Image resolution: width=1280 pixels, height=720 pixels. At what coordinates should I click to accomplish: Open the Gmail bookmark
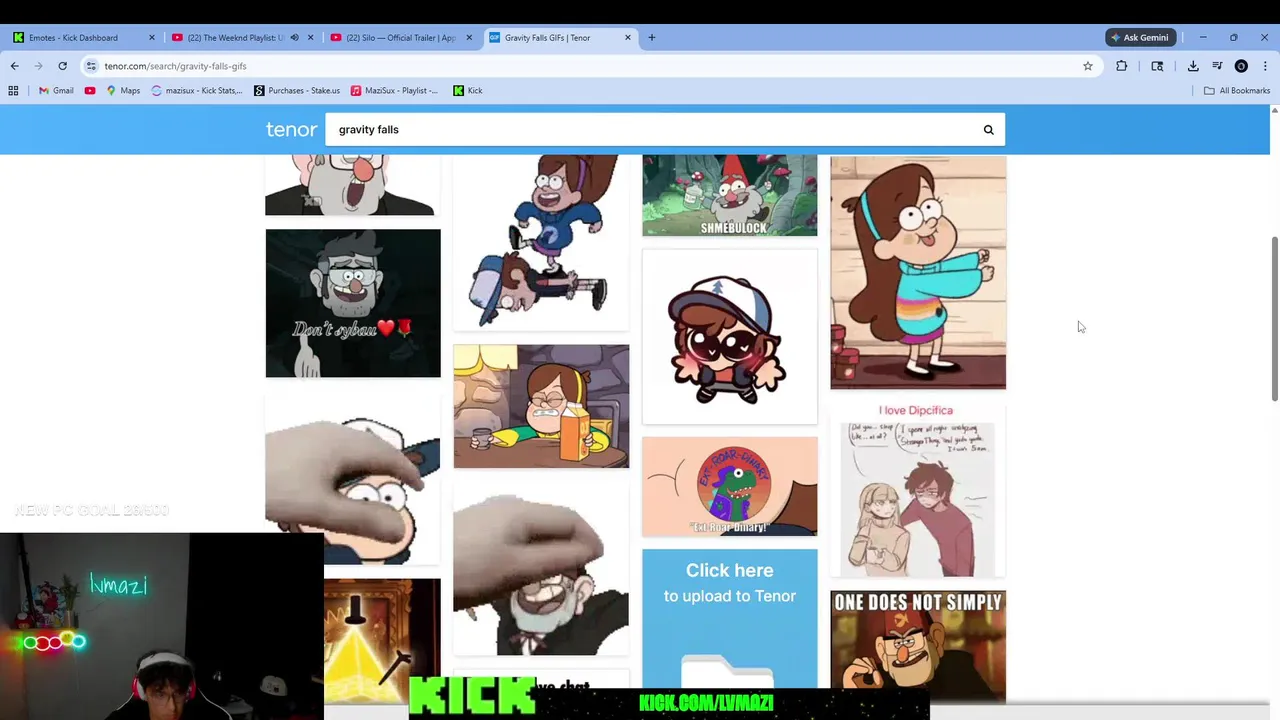pos(56,90)
